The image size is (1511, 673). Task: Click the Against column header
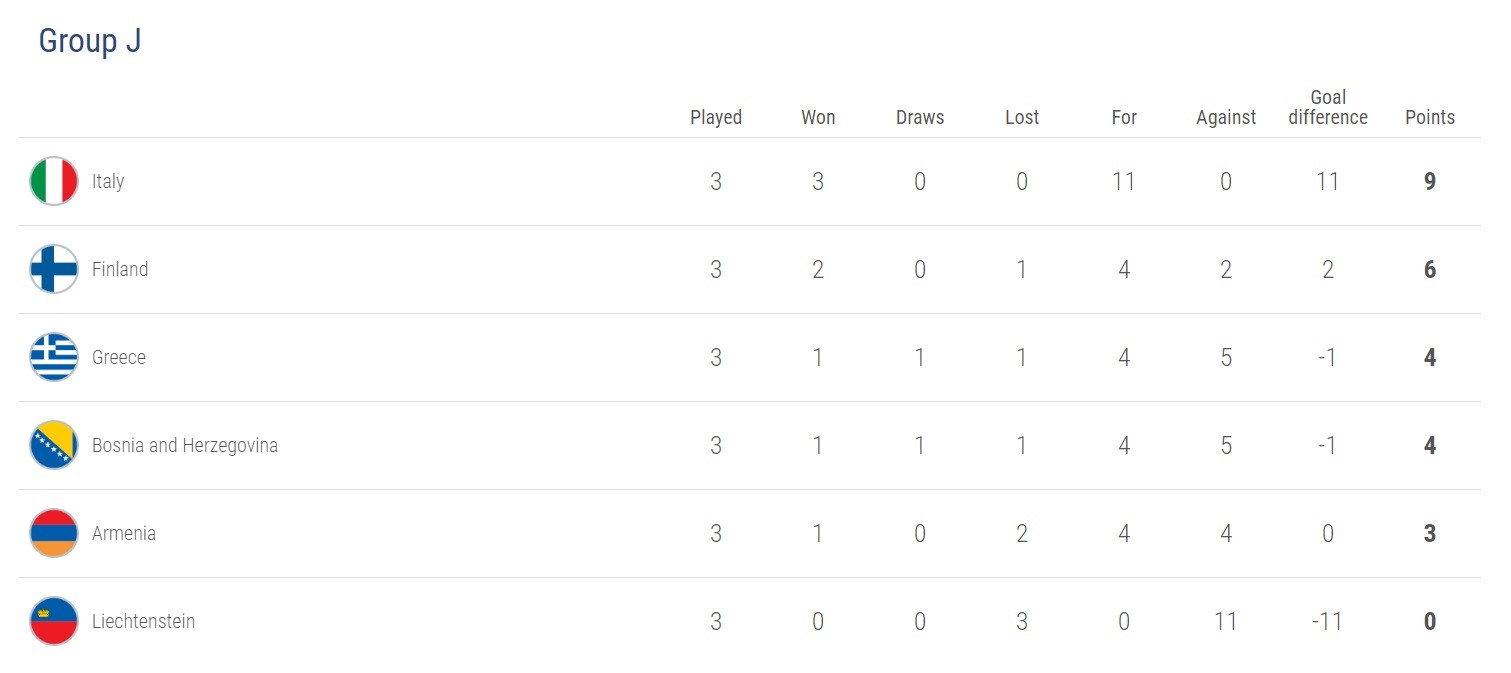coord(1226,118)
